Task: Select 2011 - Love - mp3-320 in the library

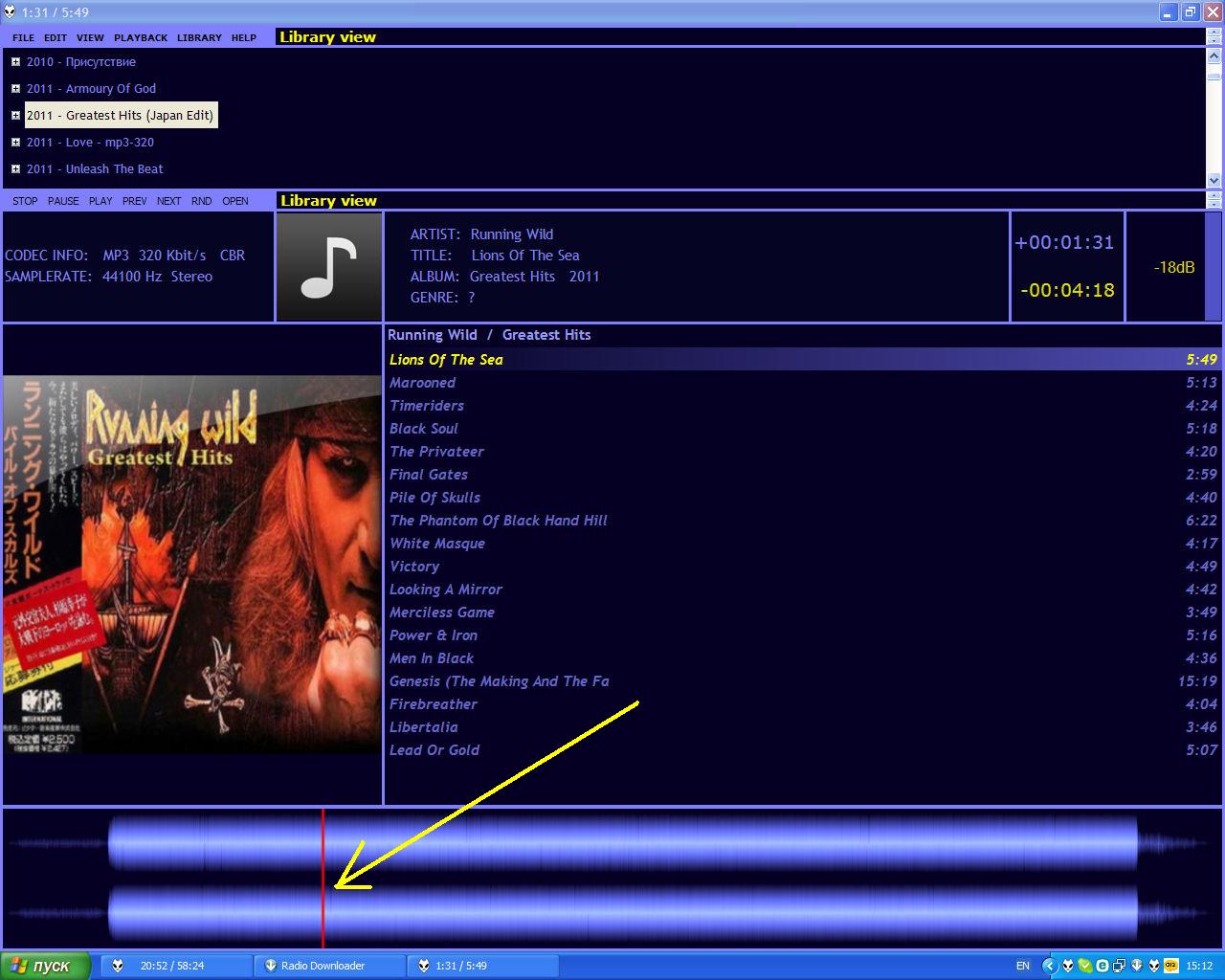Action: click(90, 143)
